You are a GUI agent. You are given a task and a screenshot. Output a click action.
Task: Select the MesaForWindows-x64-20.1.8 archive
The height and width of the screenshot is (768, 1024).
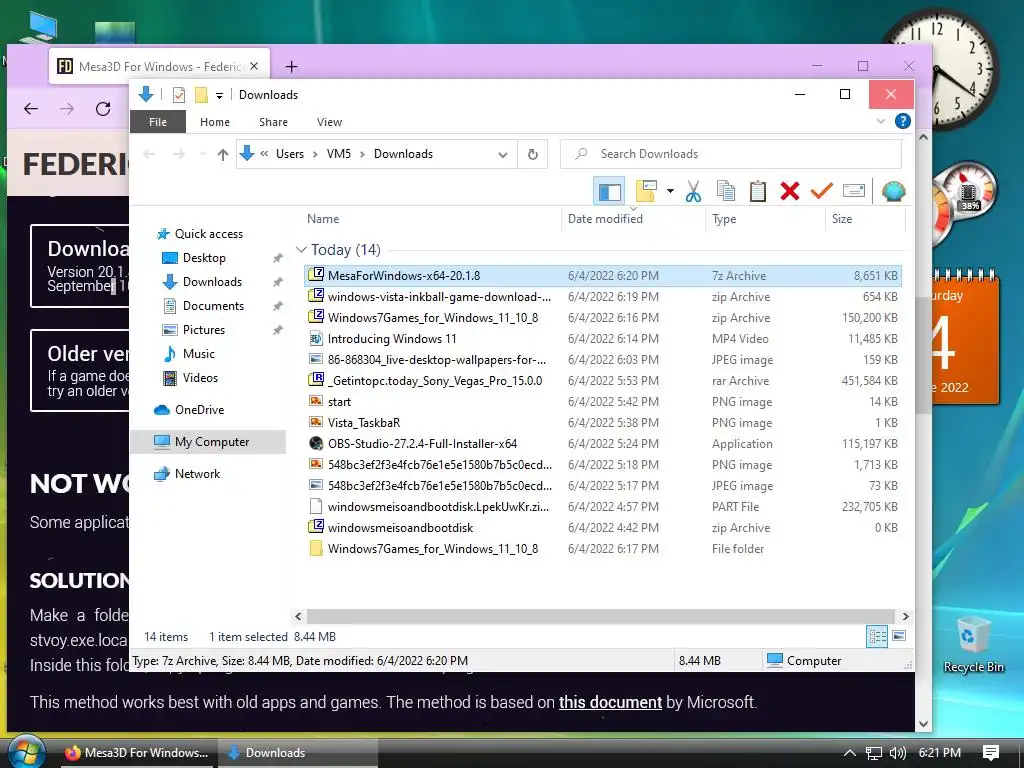tap(602, 276)
